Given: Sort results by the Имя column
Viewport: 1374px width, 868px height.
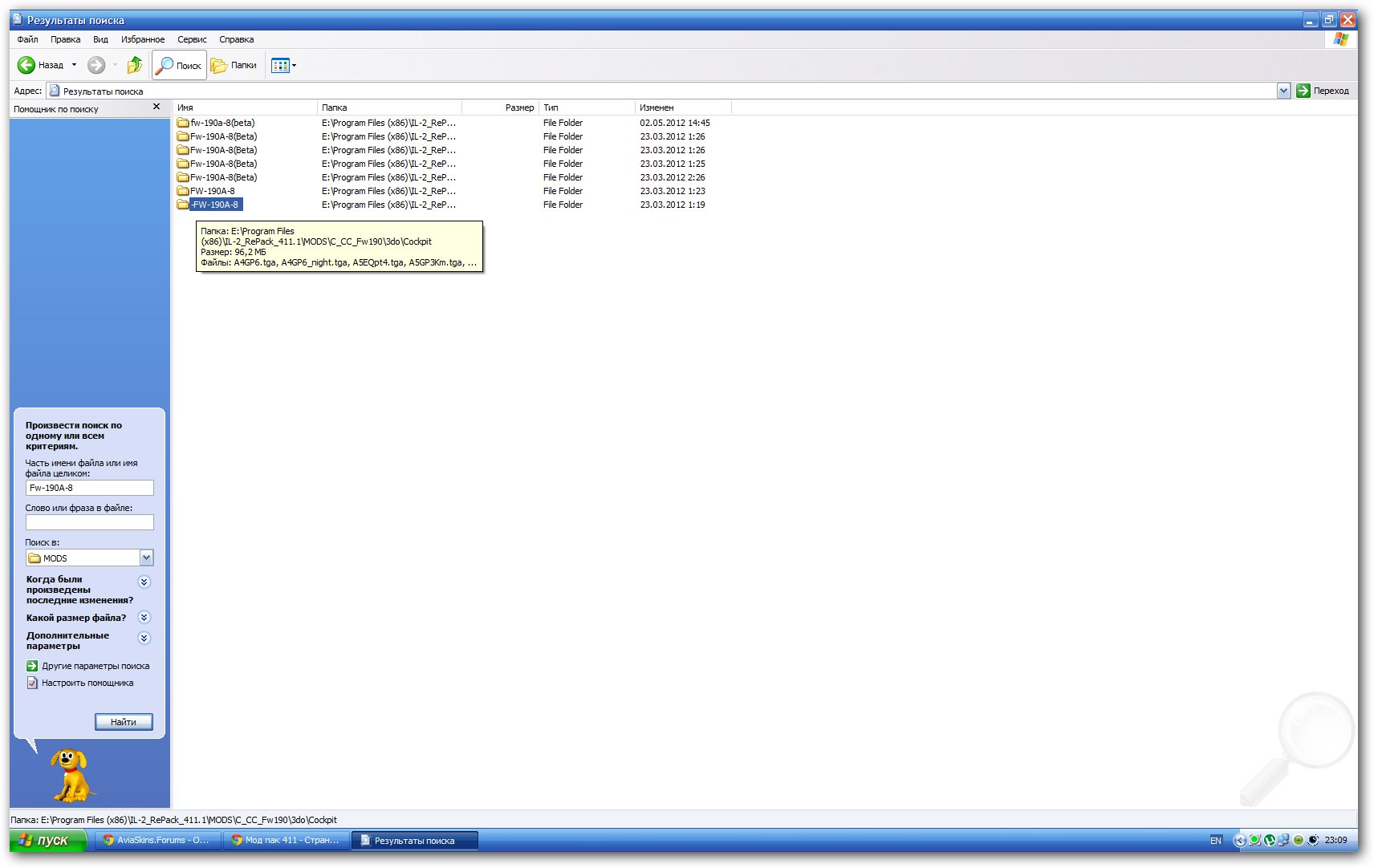Looking at the screenshot, I should pos(245,107).
